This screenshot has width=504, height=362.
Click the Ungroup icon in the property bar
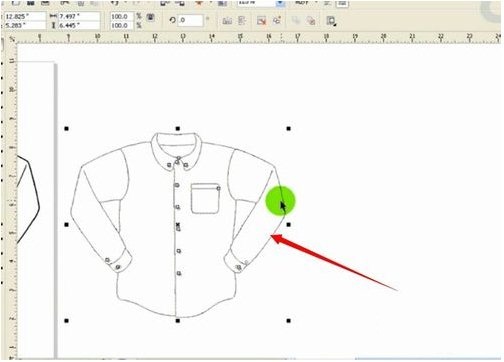pyautogui.click(x=261, y=21)
